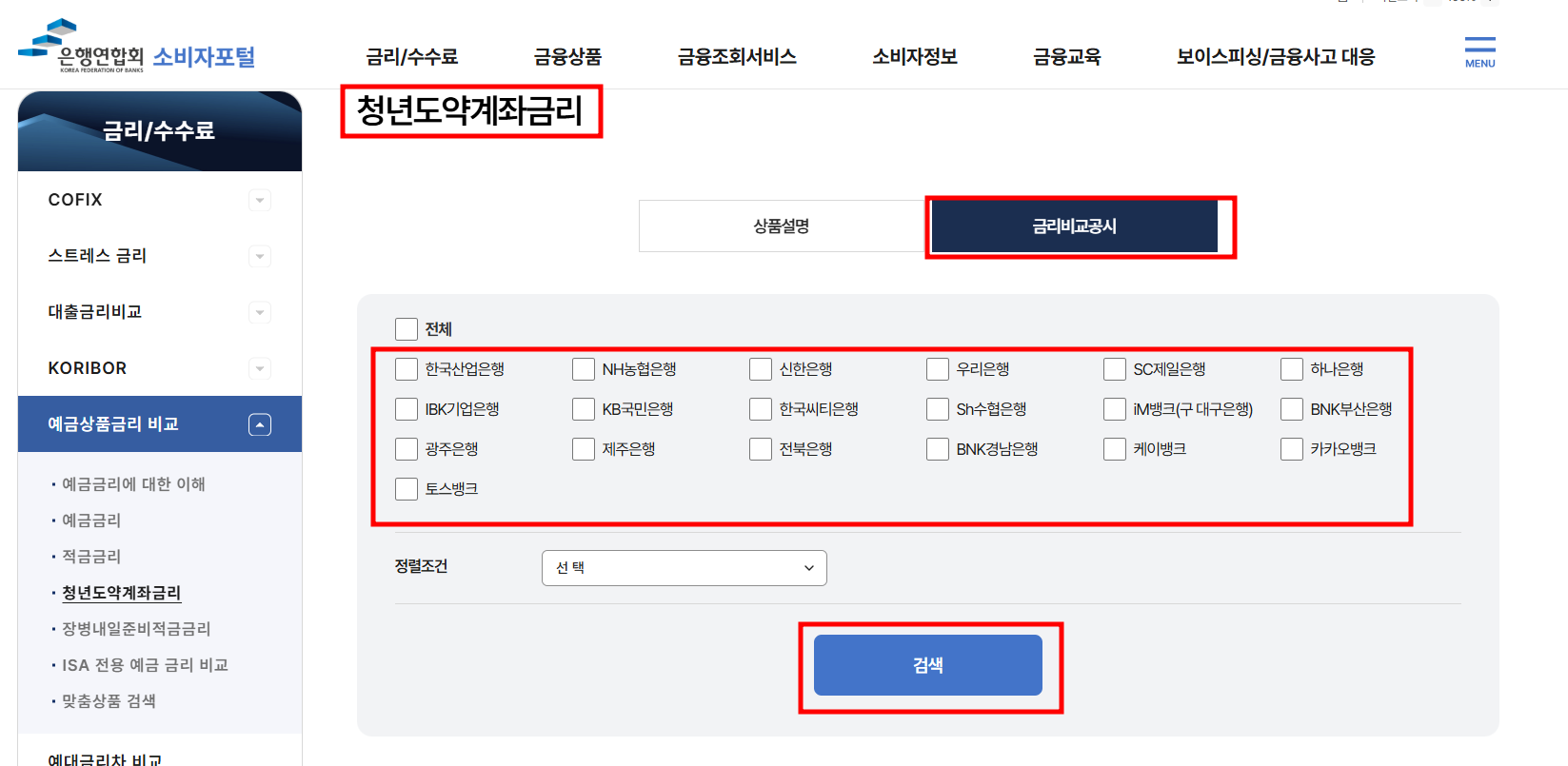The width and height of the screenshot is (1568, 766).
Task: Open the 금융교육 top menu
Action: [1067, 57]
